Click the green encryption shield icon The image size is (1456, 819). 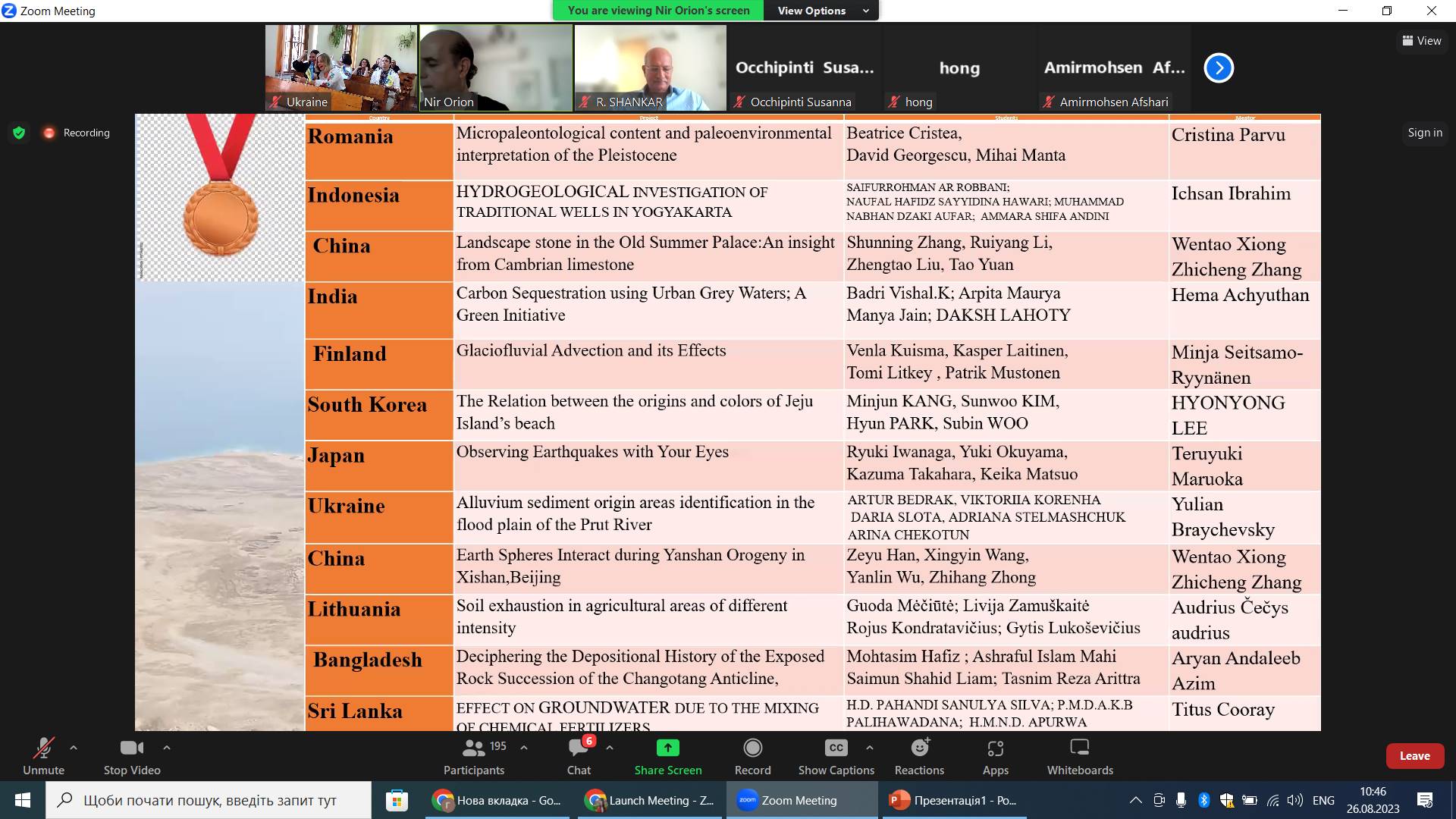(x=19, y=133)
